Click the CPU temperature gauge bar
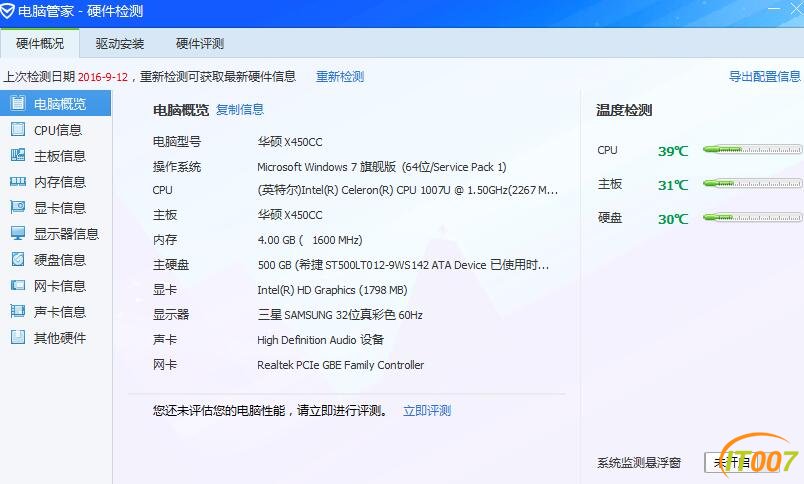Image resolution: width=804 pixels, height=484 pixels. click(x=752, y=150)
